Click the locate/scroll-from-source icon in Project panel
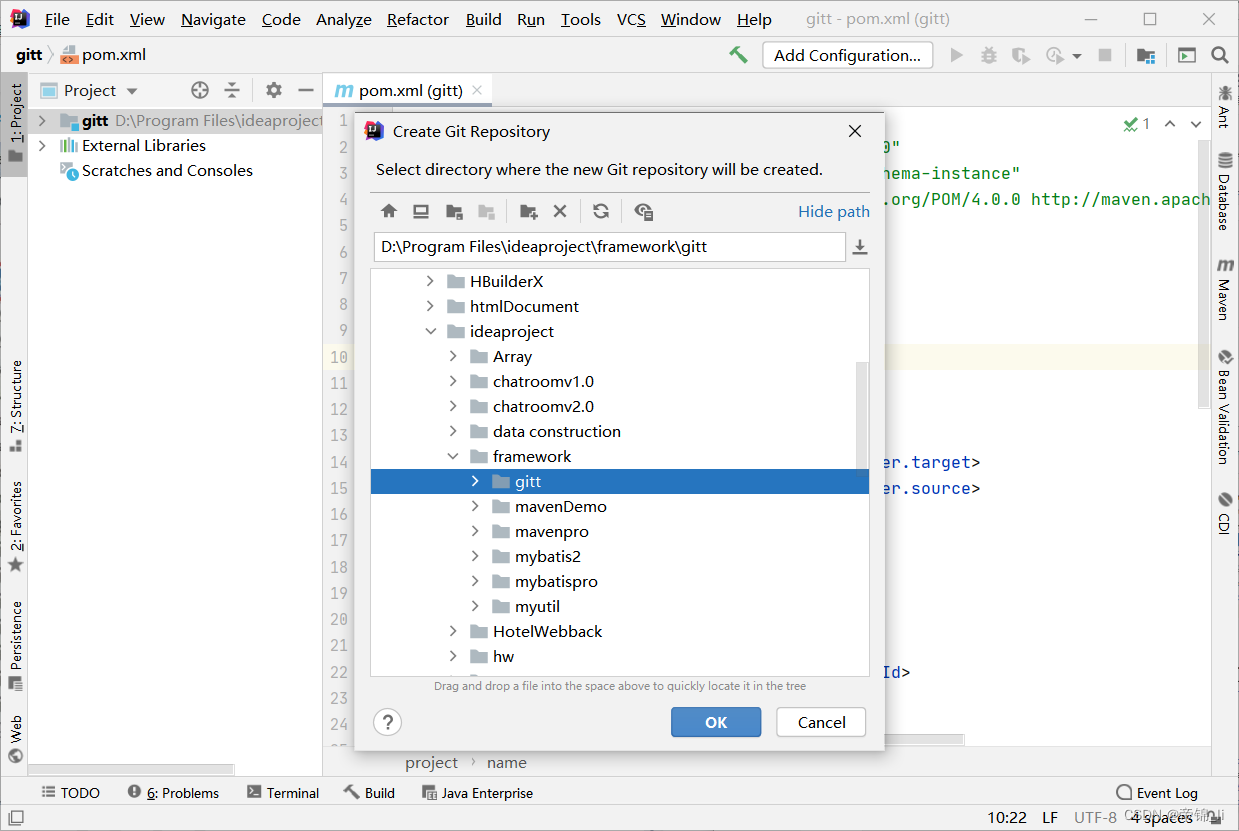The width and height of the screenshot is (1239, 831). click(x=200, y=90)
